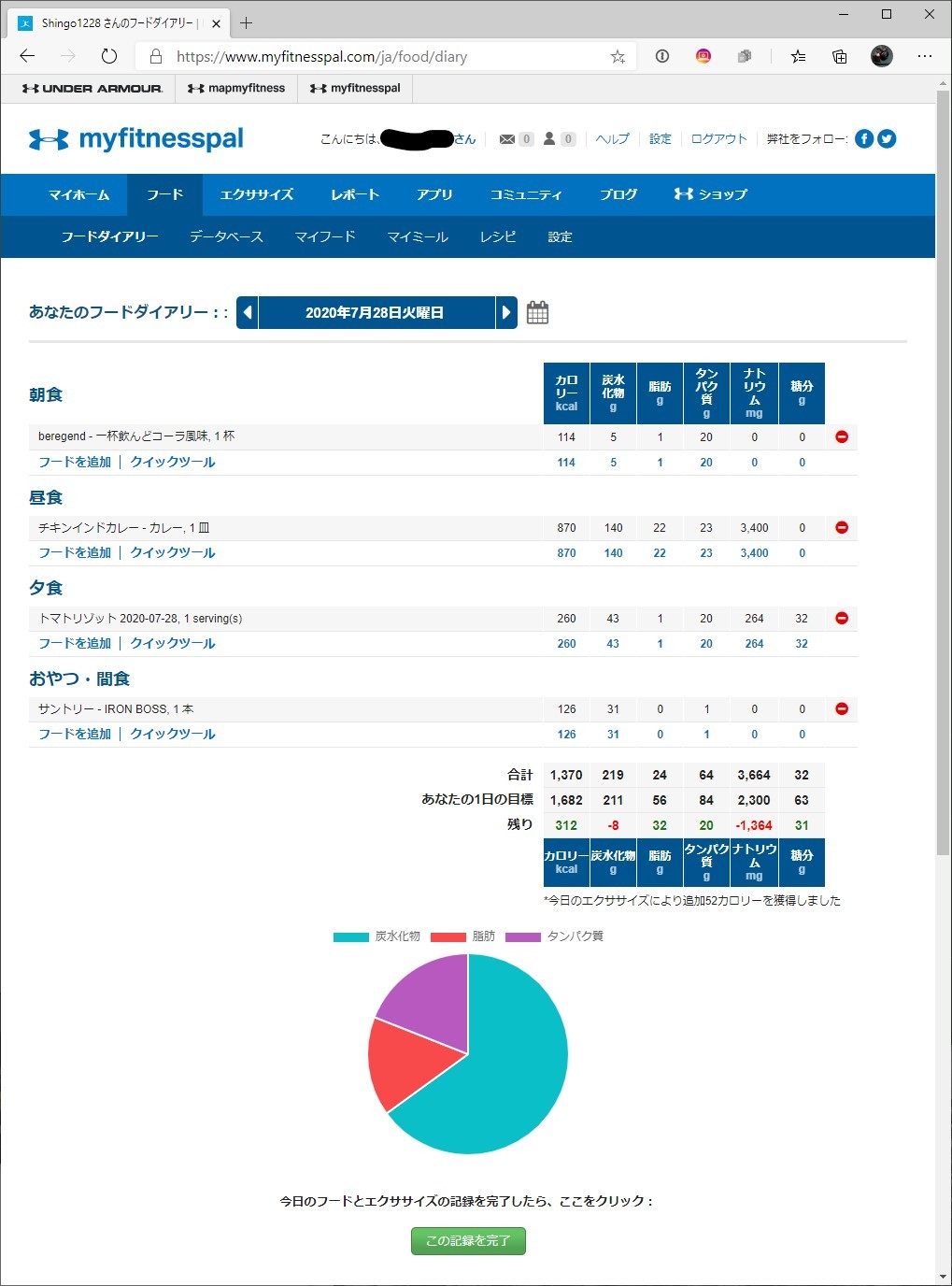Open クイックツール for 朝食
Viewport: 952px width, 1286px height.
(x=173, y=462)
